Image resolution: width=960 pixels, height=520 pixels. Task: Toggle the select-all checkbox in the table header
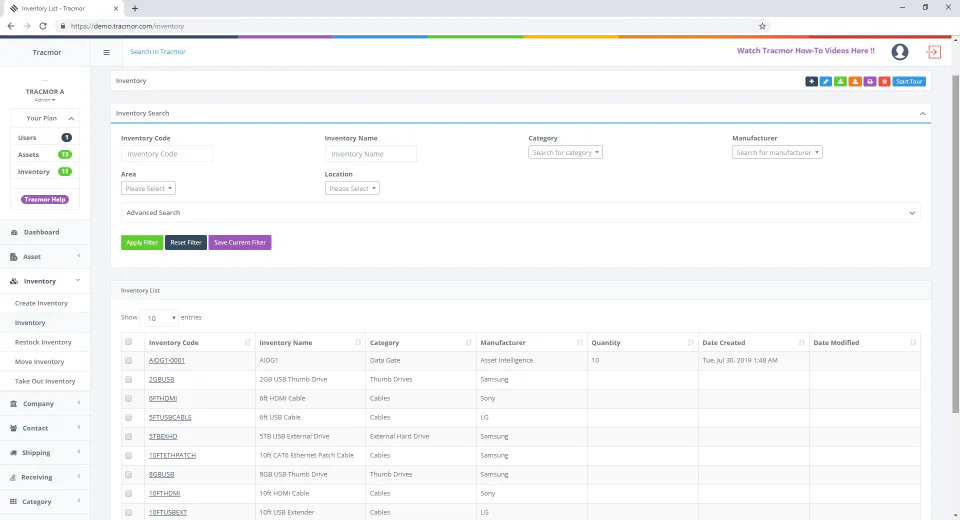click(x=129, y=342)
